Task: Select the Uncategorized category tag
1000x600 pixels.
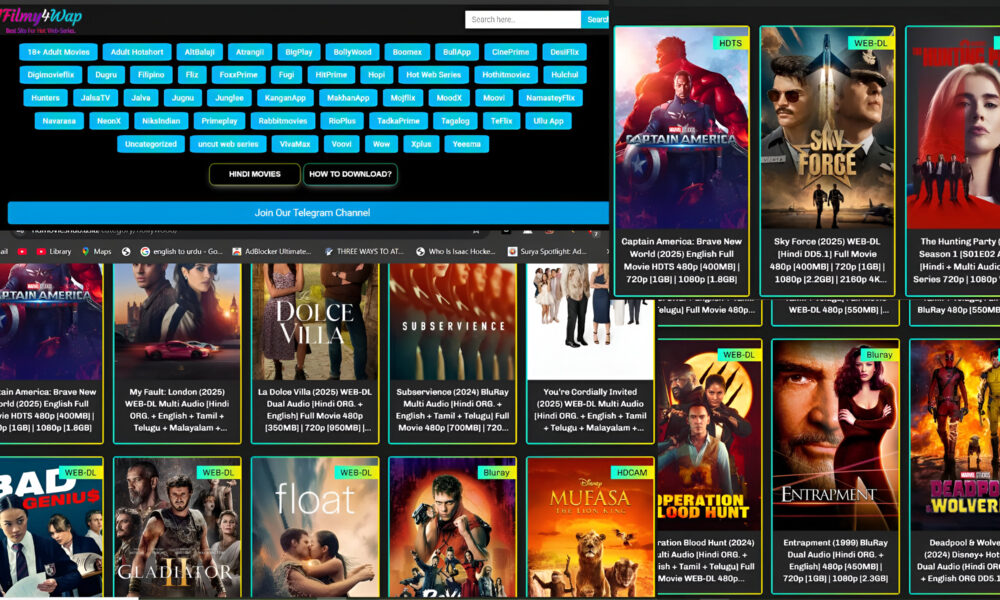Action: click(x=151, y=144)
